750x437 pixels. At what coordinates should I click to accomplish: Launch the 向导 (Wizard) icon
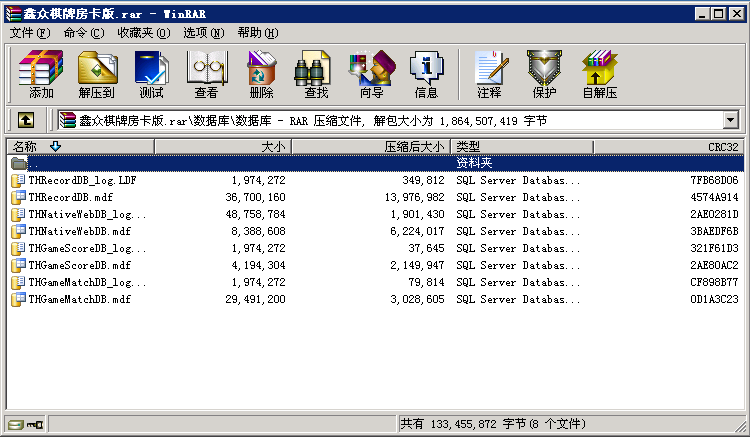pyautogui.click(x=371, y=75)
